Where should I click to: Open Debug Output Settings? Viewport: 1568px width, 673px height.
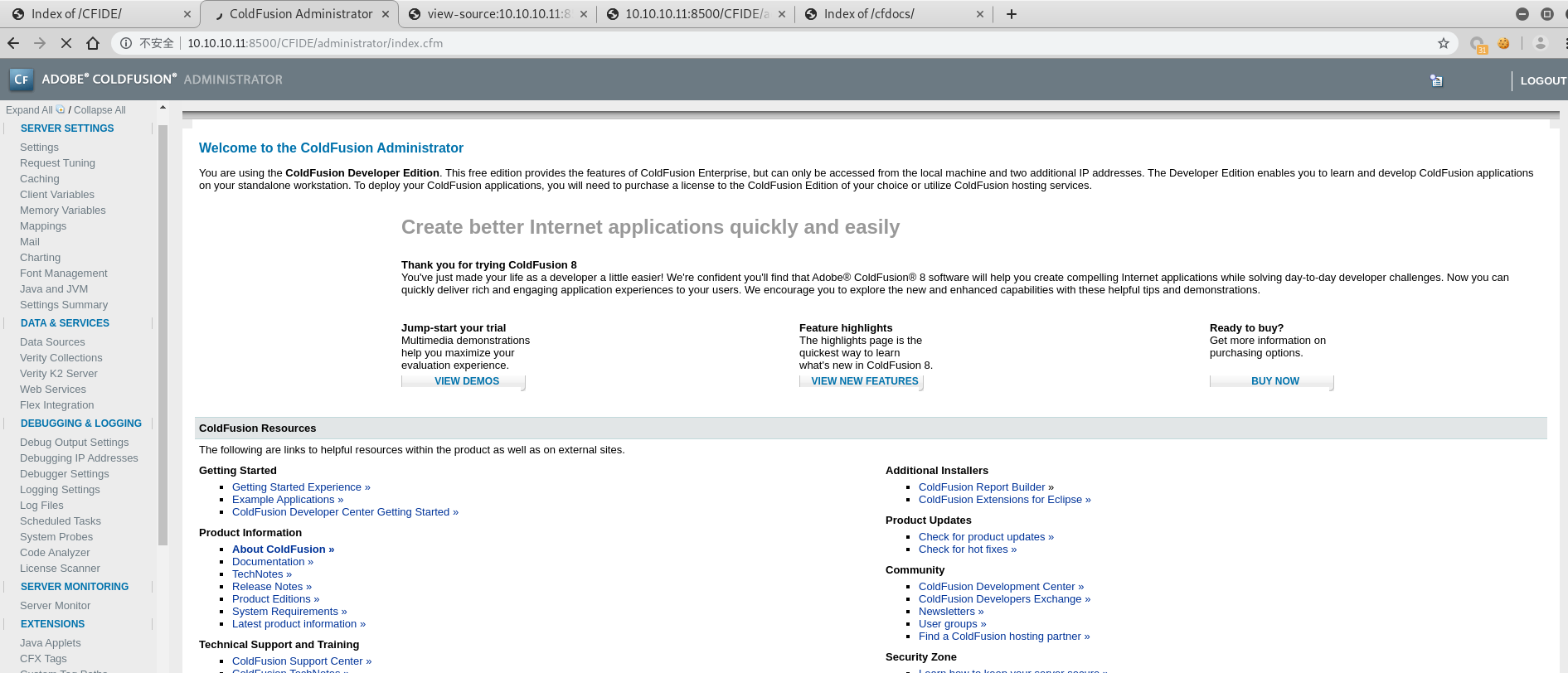tap(75, 443)
